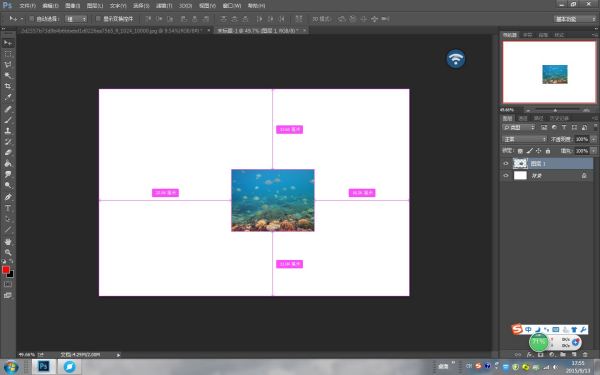The width and height of the screenshot is (600, 375).
Task: Click the adjustment layer filter icon
Action: click(554, 127)
